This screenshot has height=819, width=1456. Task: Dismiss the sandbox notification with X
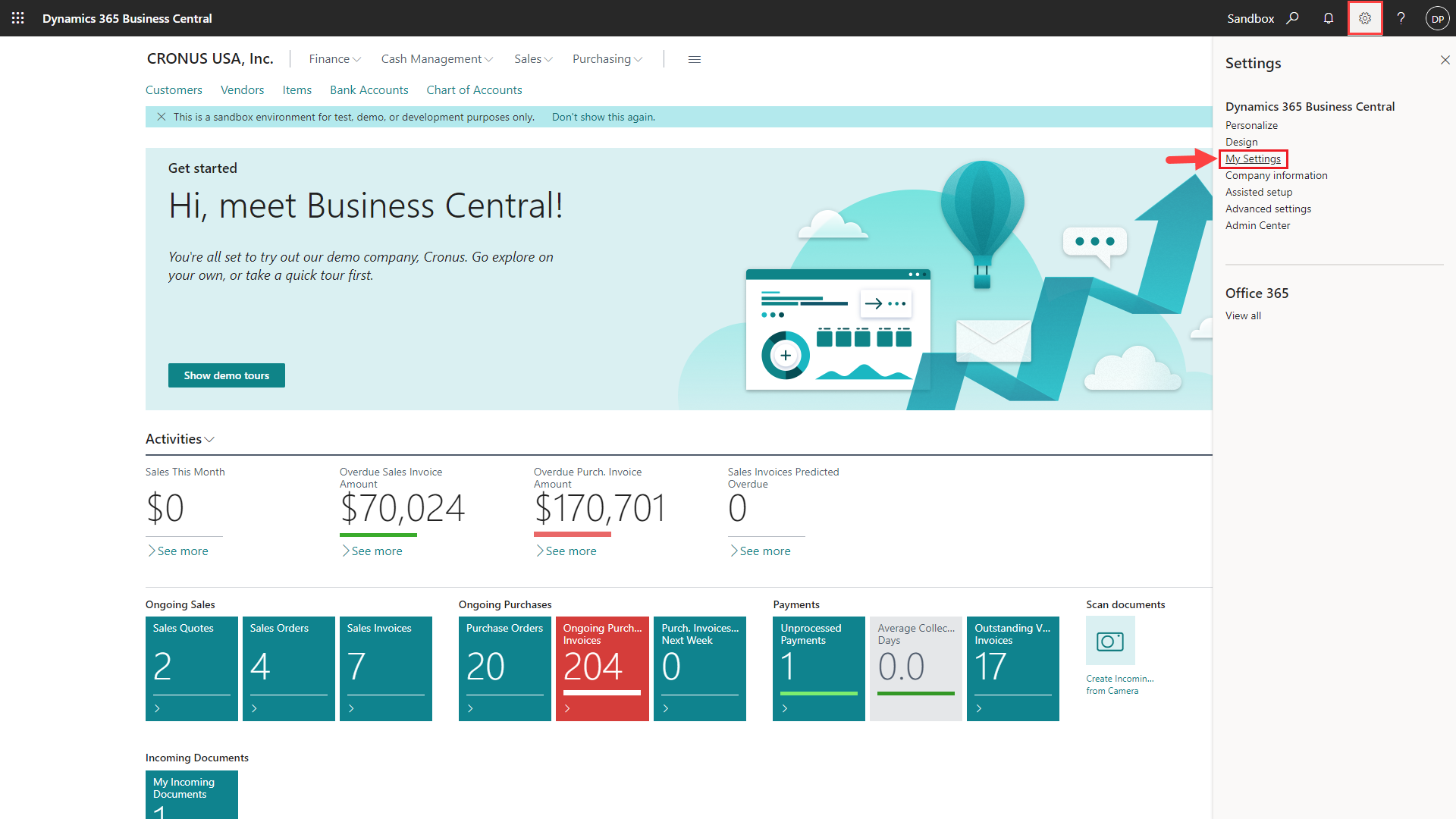(161, 117)
